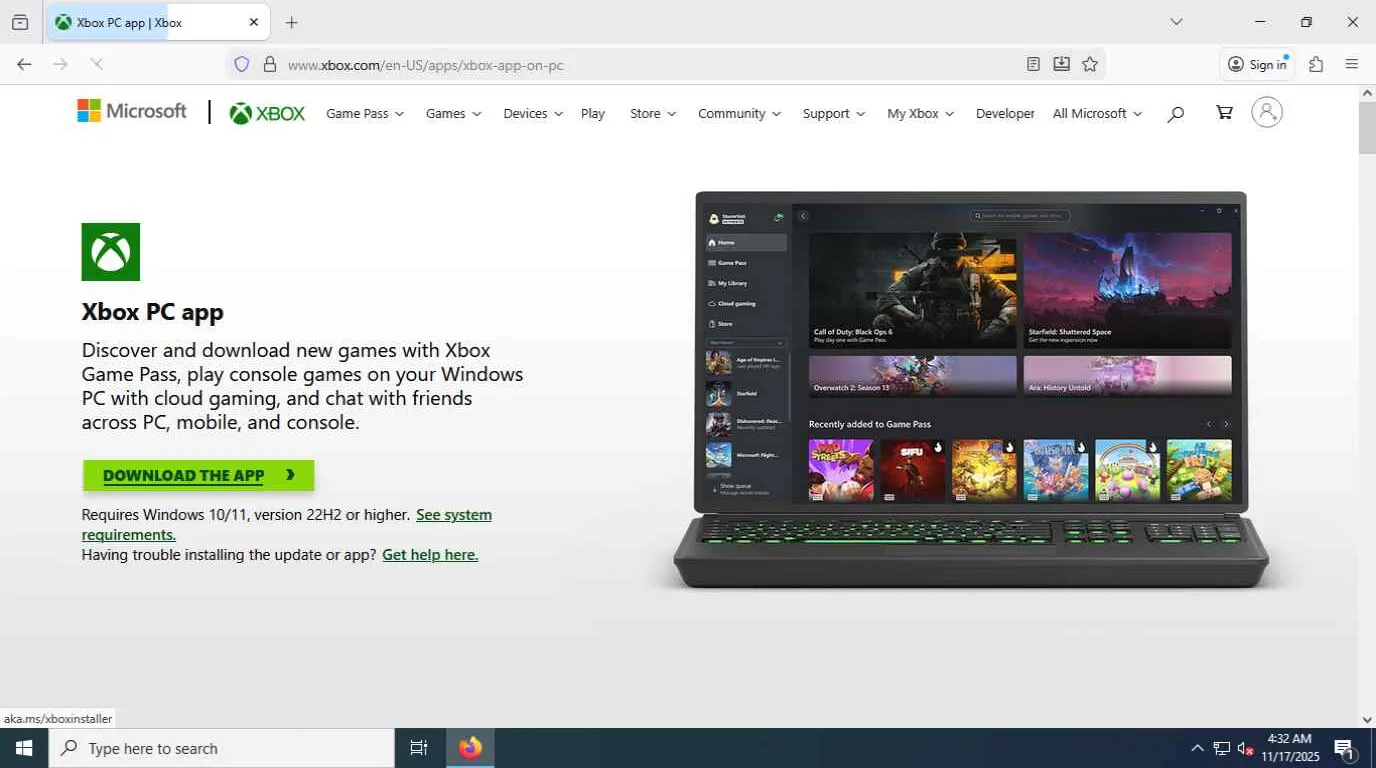Expand the All Microsoft menu
The height and width of the screenshot is (768, 1376).
pyautogui.click(x=1097, y=113)
